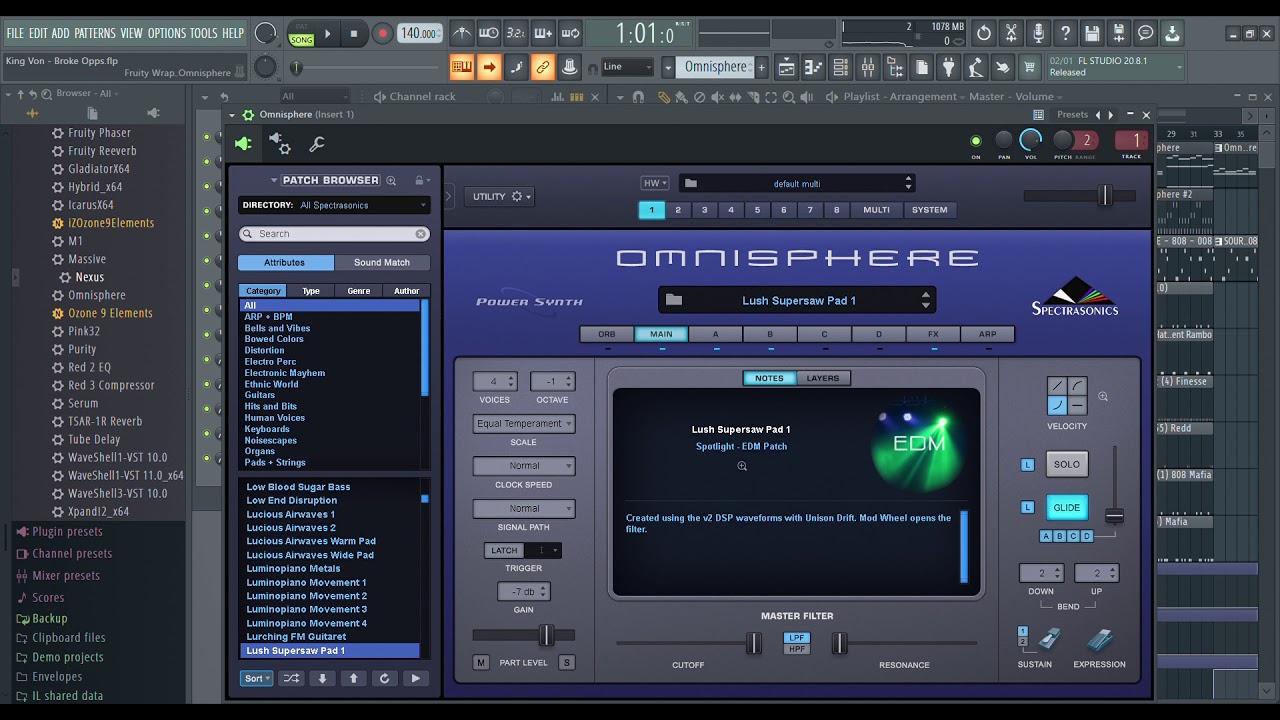The image size is (1280, 720).
Task: Switch to the ORB tab
Action: pos(607,334)
